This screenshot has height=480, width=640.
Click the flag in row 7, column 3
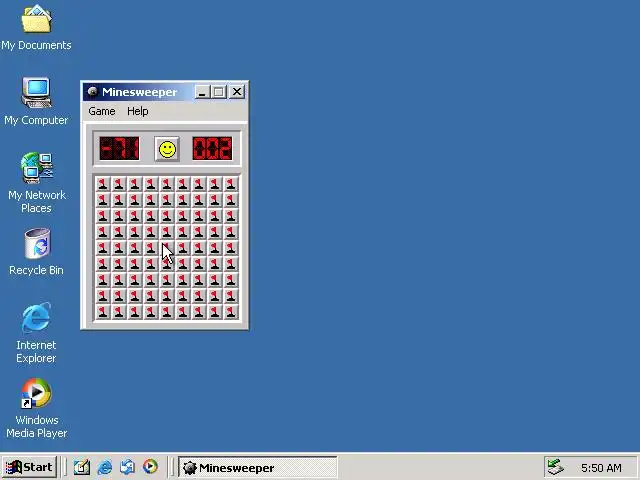pyautogui.click(x=135, y=280)
